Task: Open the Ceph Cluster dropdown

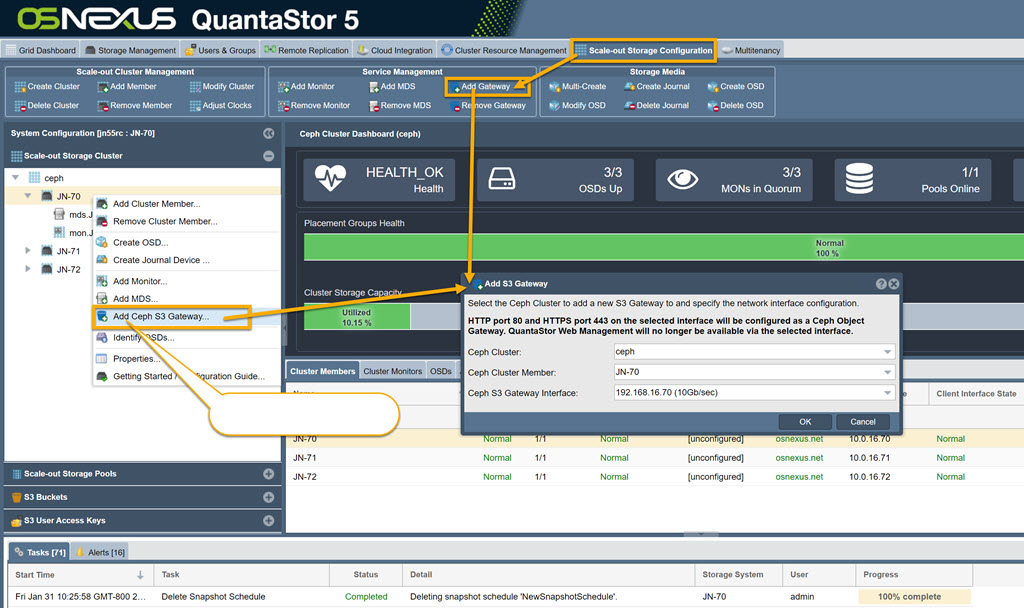Action: 888,352
